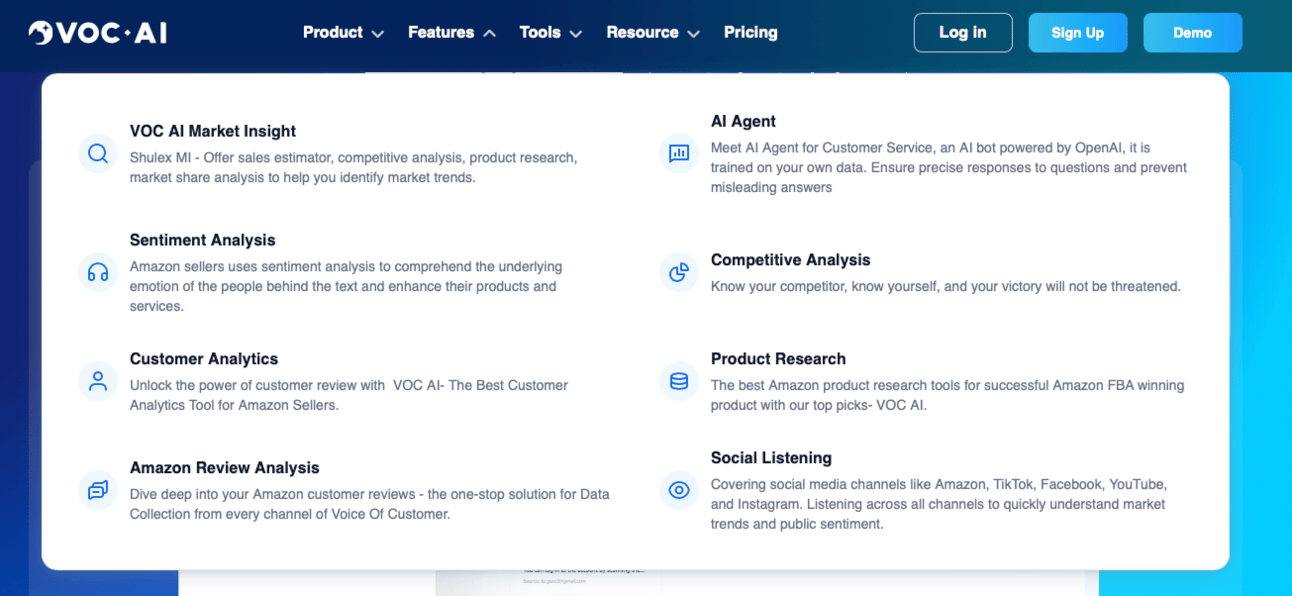
Task: Click the VOC AI logo
Action: (98, 33)
